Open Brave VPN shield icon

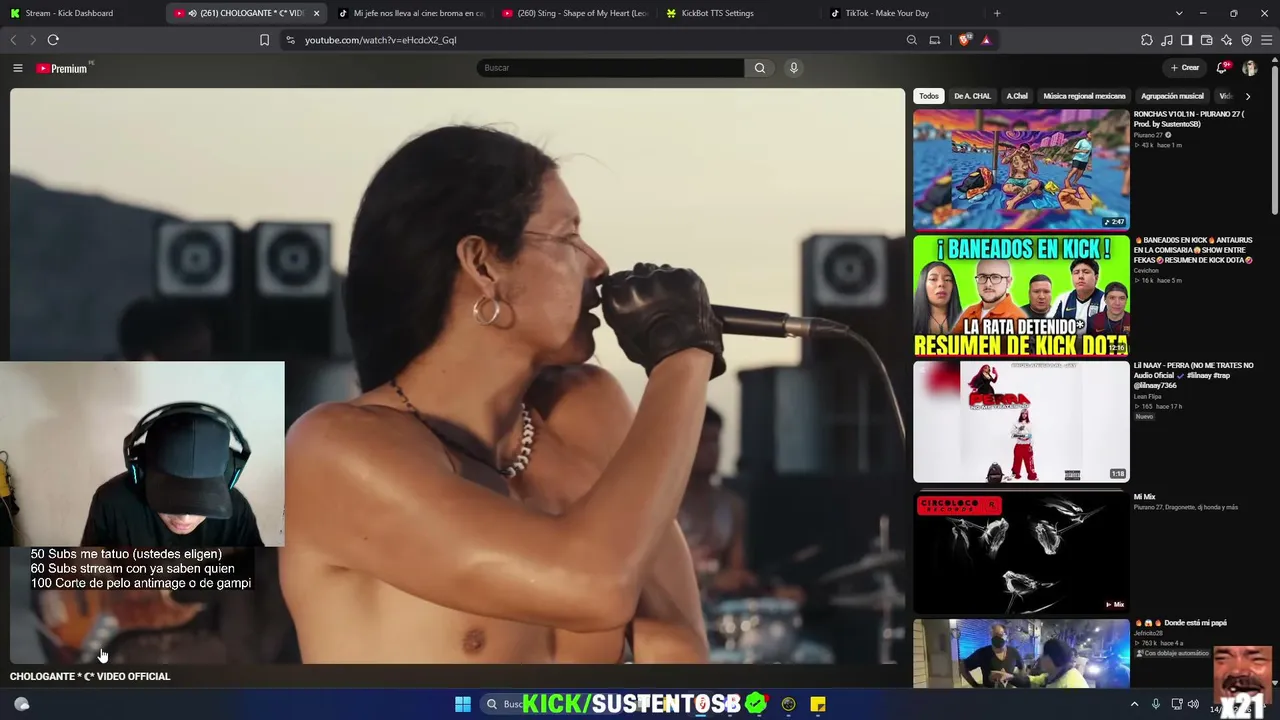1247,40
